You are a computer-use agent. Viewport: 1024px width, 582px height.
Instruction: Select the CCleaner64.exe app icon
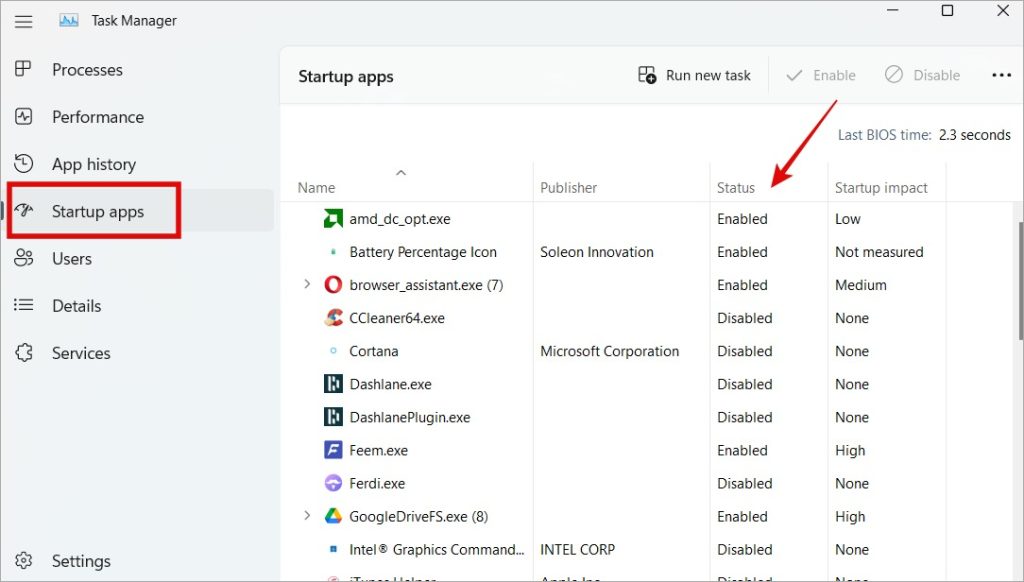tap(333, 318)
